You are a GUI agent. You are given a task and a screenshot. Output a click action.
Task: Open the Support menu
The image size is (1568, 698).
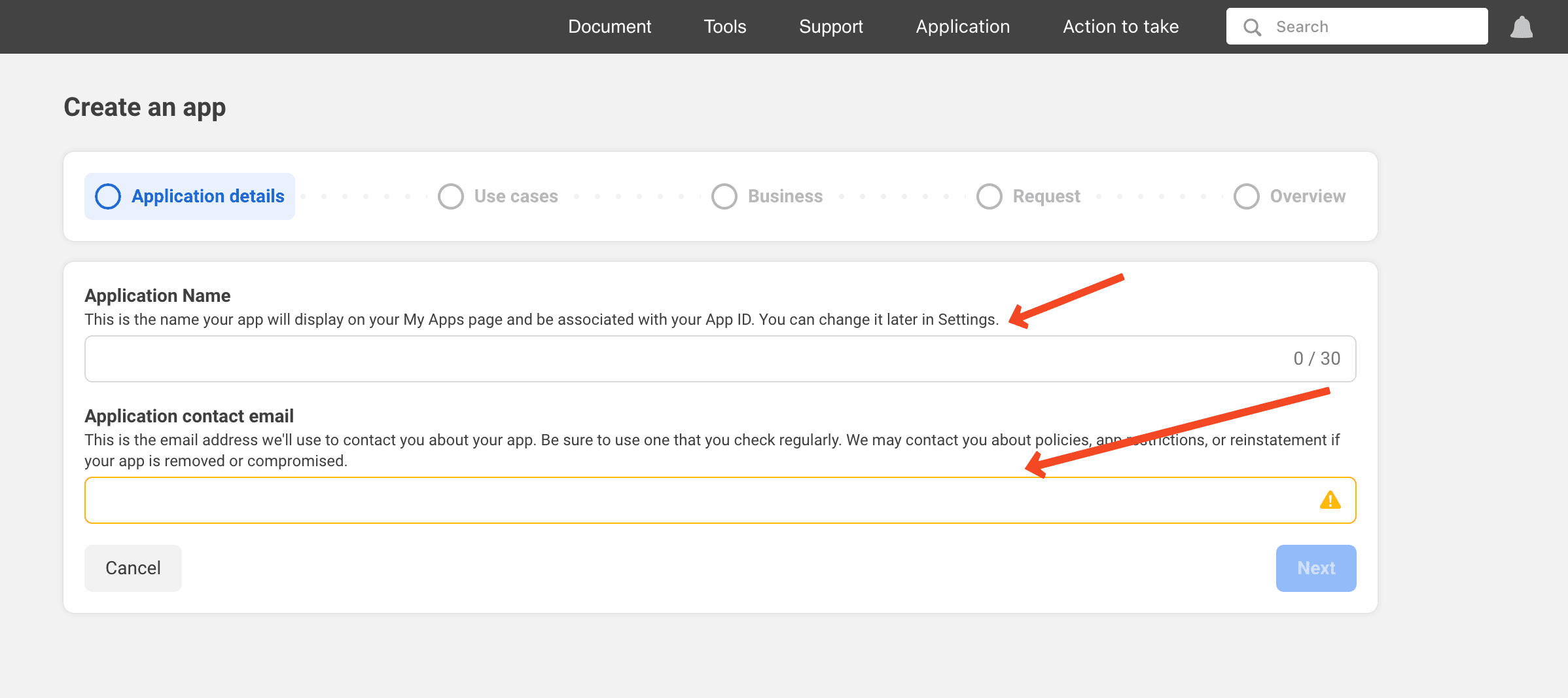point(830,27)
